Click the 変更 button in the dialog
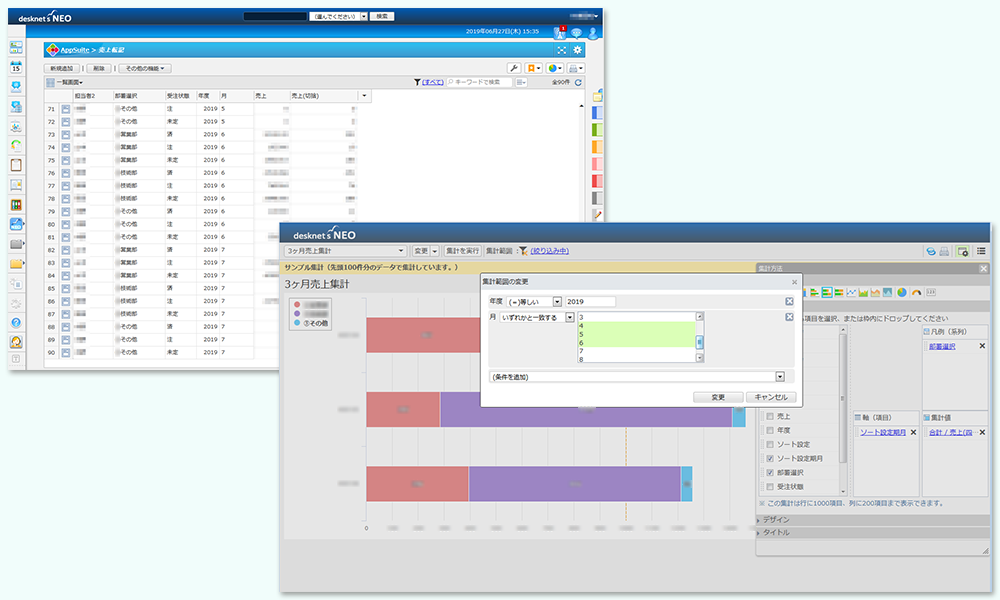Viewport: 1000px width, 600px height. coord(718,397)
